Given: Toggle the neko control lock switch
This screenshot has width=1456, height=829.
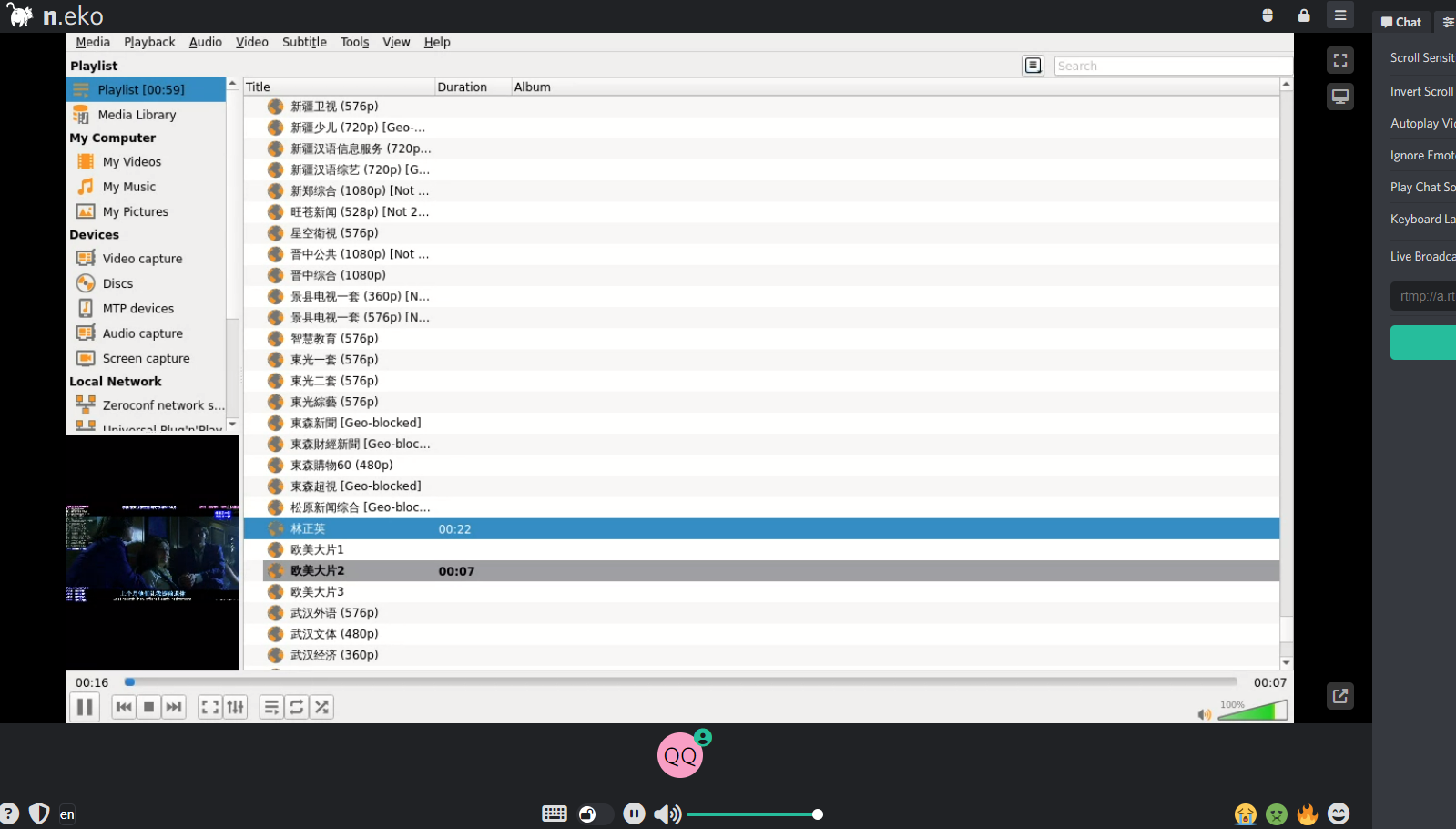Looking at the screenshot, I should point(595,814).
